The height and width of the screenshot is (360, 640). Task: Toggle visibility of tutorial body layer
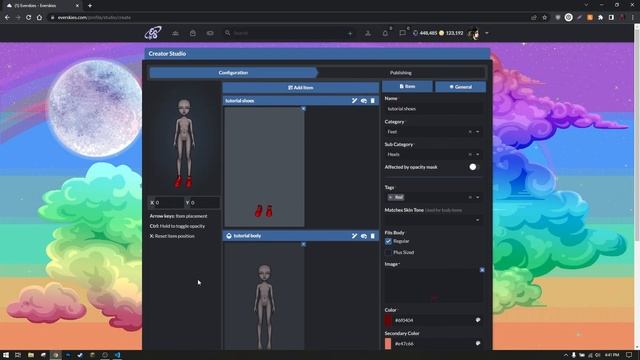tap(364, 236)
